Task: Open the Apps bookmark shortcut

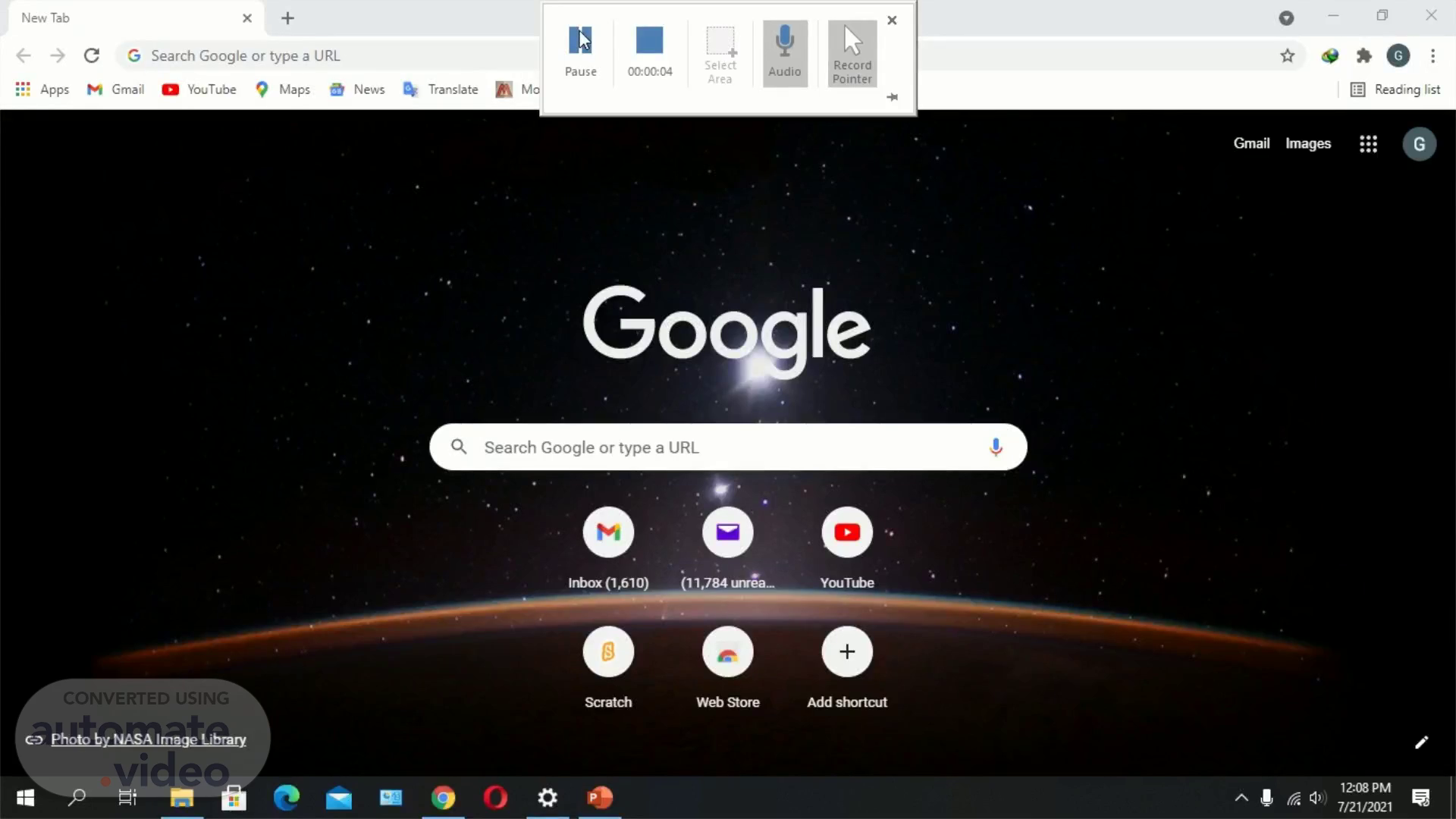Action: [42, 89]
